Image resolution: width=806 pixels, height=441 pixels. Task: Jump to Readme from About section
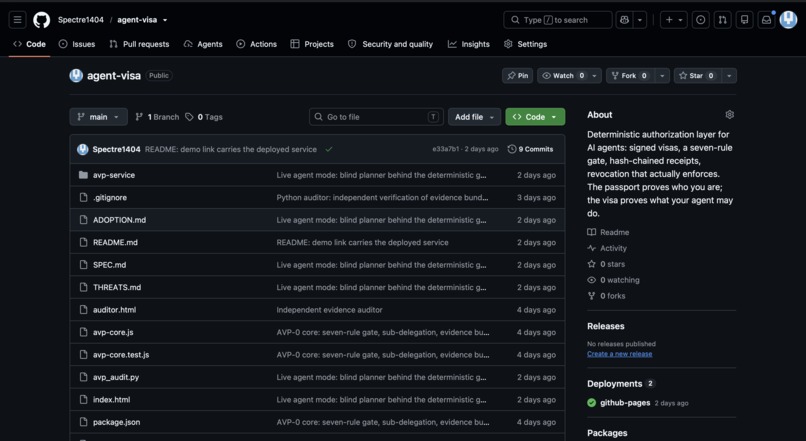click(609, 232)
